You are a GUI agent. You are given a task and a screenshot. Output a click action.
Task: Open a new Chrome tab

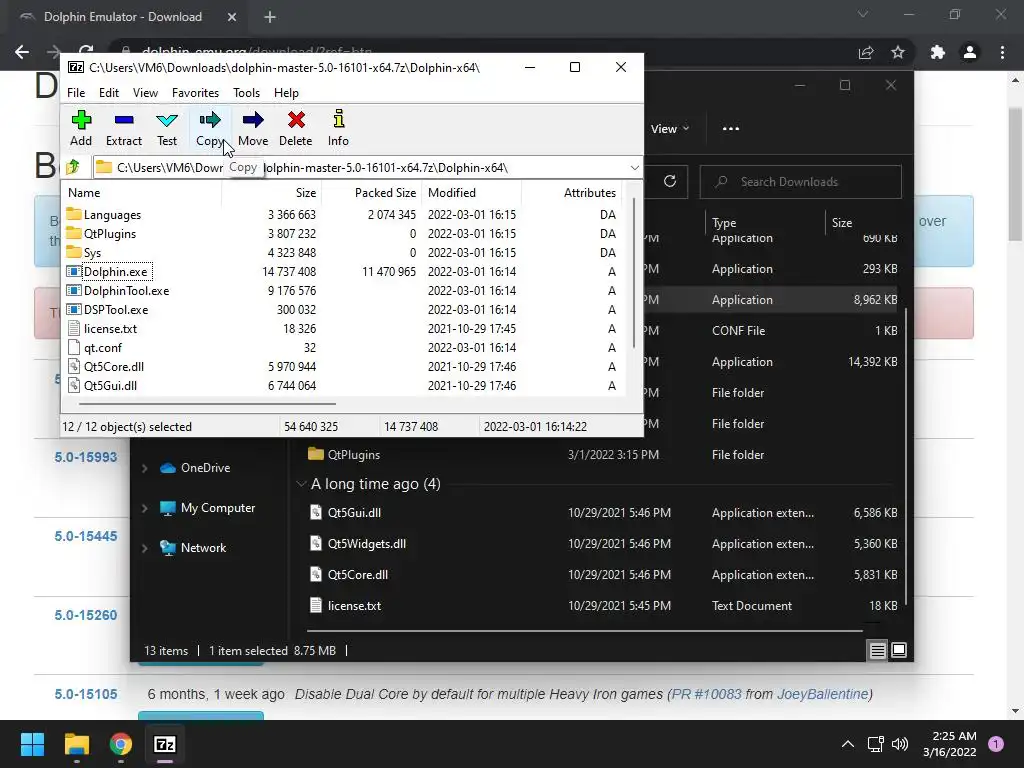click(270, 17)
